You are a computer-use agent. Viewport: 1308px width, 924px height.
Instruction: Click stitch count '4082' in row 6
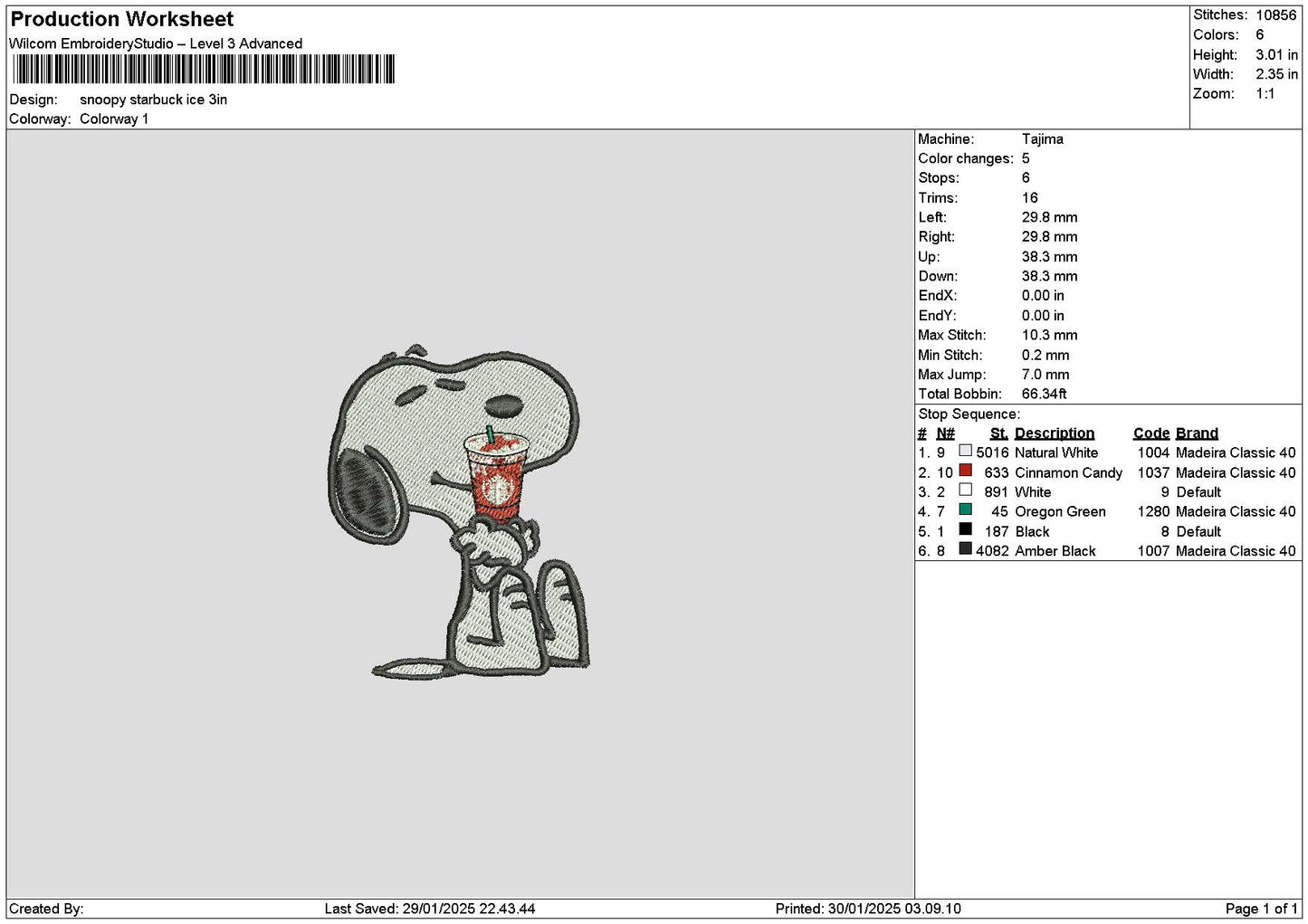992,551
